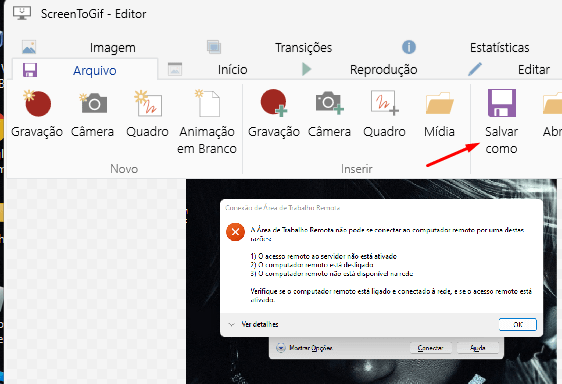
Task: Open the Arquivo ribbon tab
Action: pos(85,70)
